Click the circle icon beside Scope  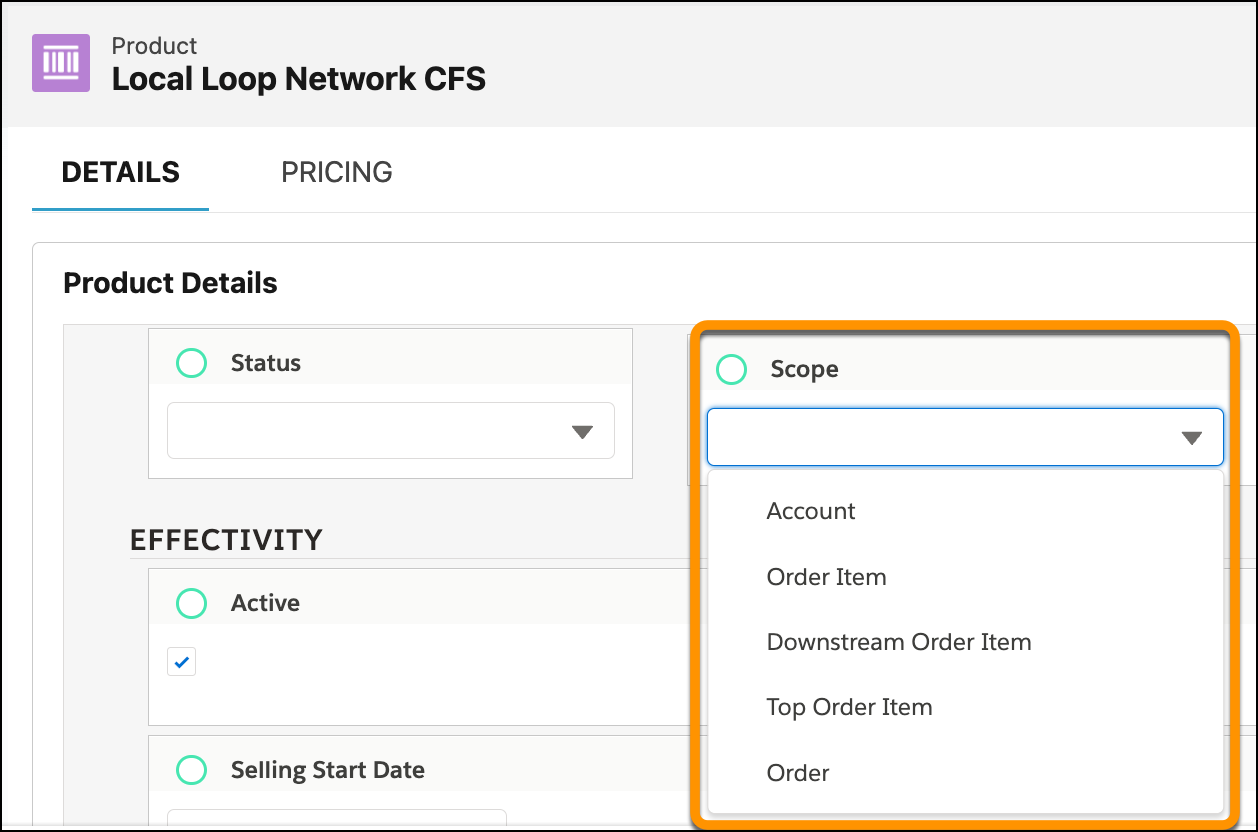(x=732, y=369)
